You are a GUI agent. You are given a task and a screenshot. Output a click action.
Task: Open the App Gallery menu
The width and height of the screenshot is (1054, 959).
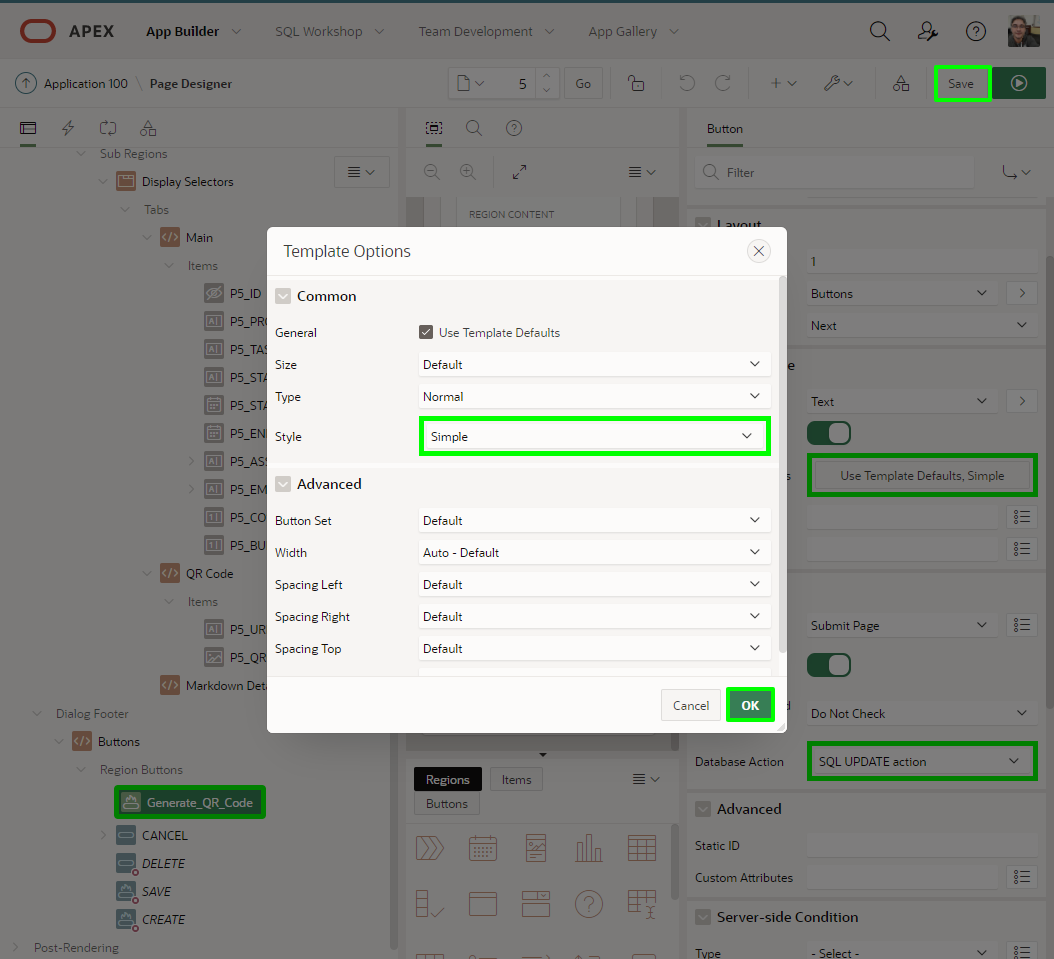[x=632, y=31]
